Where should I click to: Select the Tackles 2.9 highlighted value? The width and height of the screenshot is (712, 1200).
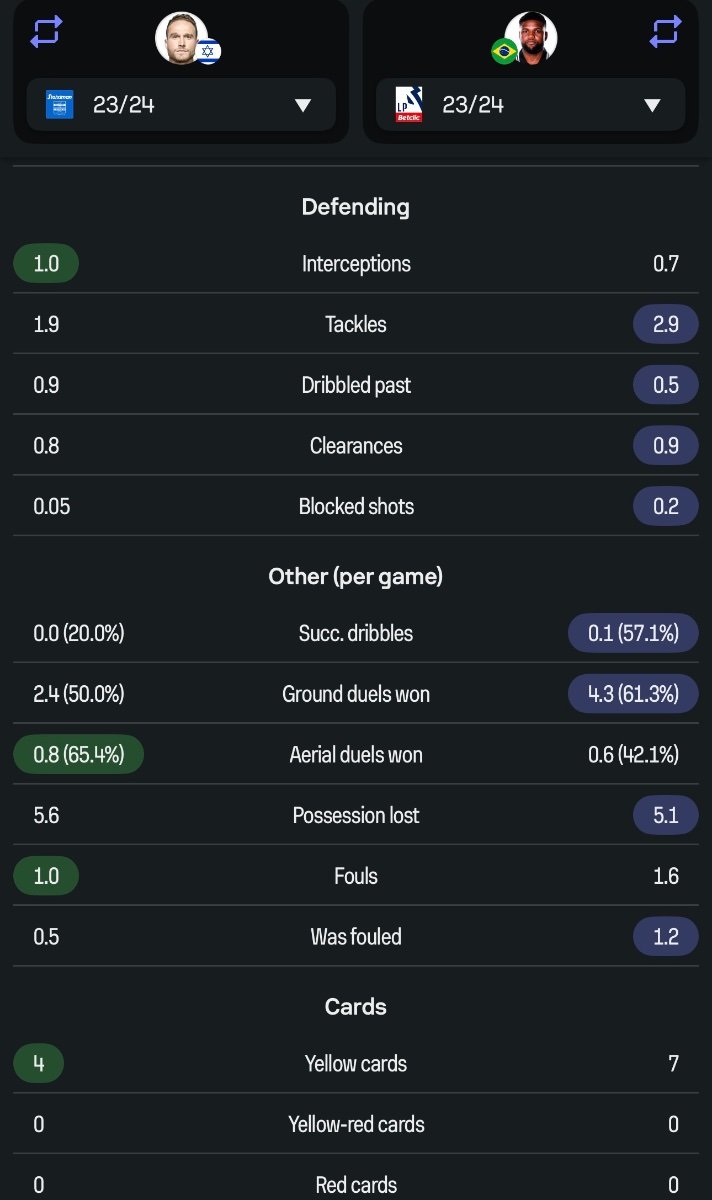666,324
